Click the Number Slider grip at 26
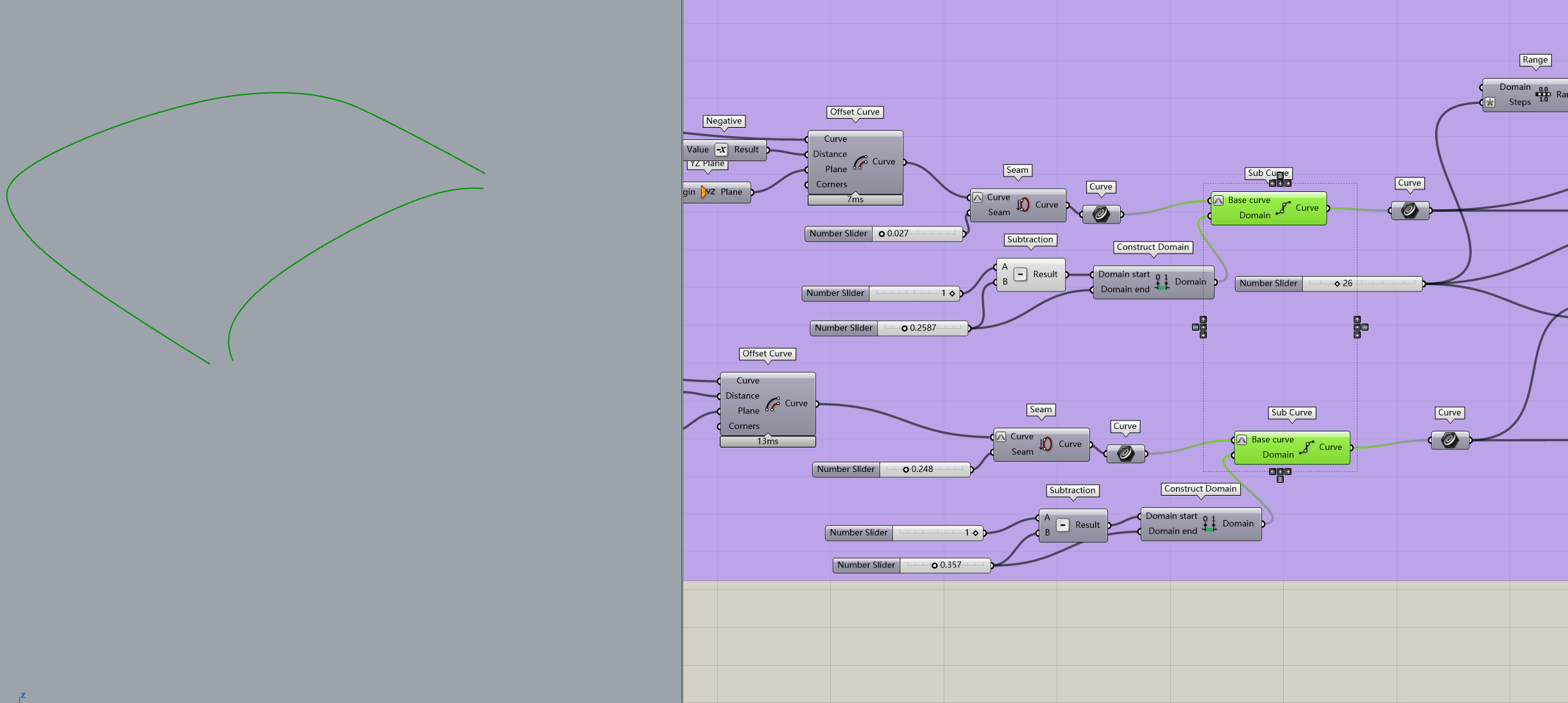The image size is (1568, 703). point(1337,283)
